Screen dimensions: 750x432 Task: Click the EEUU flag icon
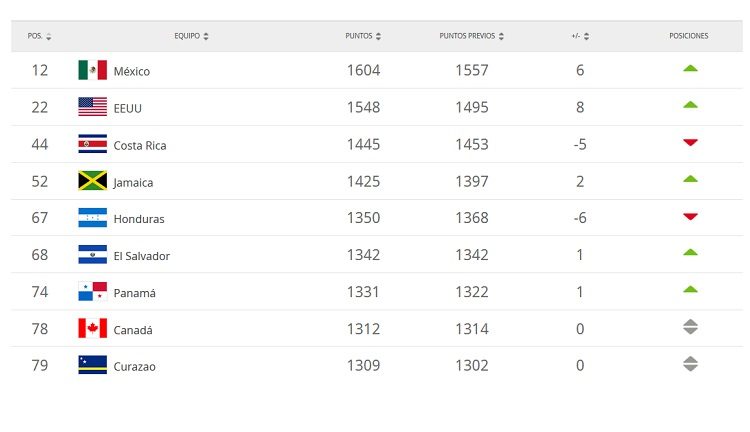point(92,107)
